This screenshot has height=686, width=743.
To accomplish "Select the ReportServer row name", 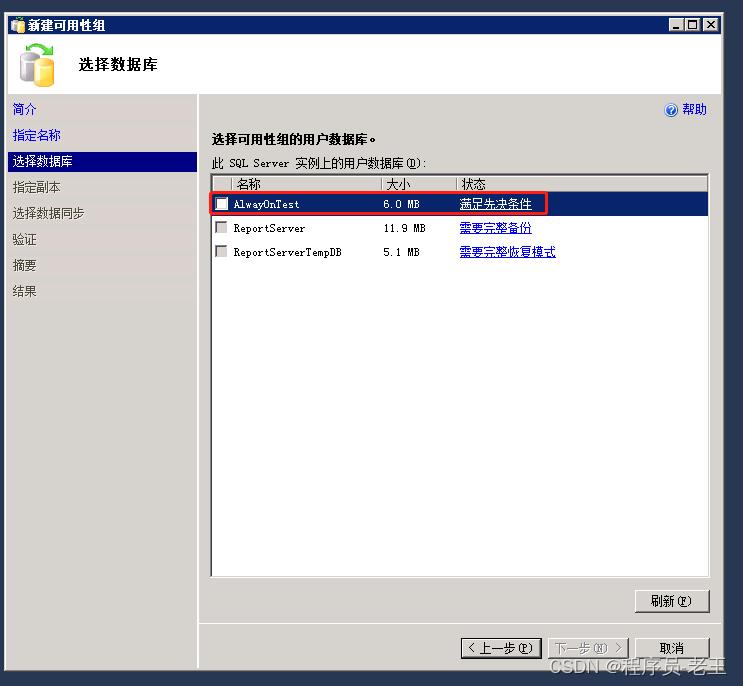I will click(x=269, y=228).
